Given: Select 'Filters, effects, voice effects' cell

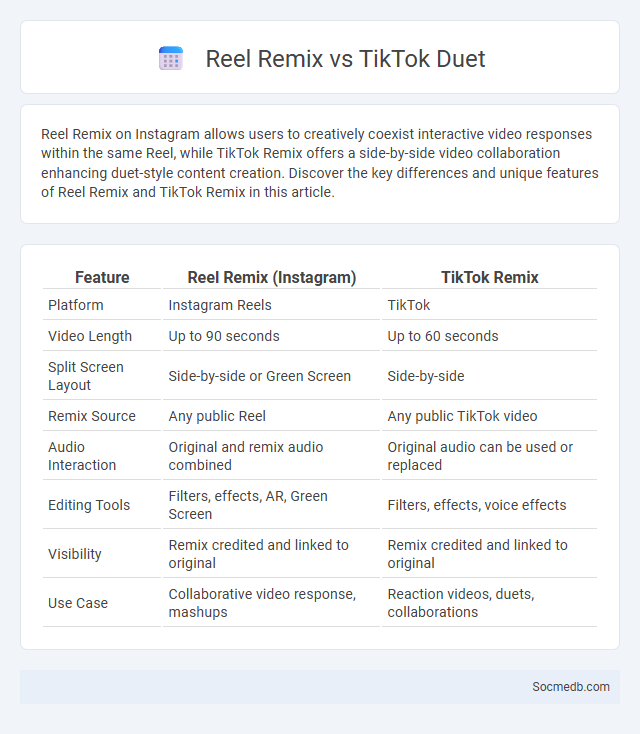Looking at the screenshot, I should click(477, 505).
